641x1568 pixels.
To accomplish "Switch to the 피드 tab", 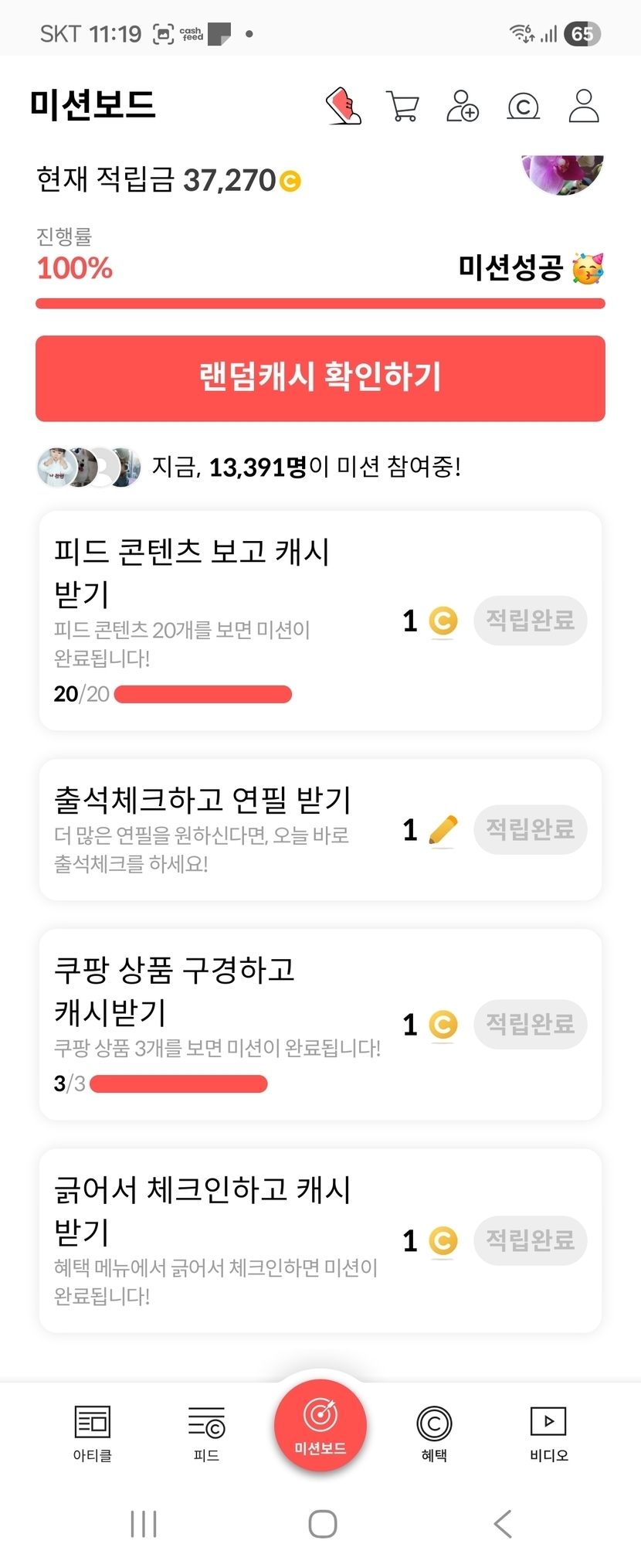I will [x=206, y=1433].
